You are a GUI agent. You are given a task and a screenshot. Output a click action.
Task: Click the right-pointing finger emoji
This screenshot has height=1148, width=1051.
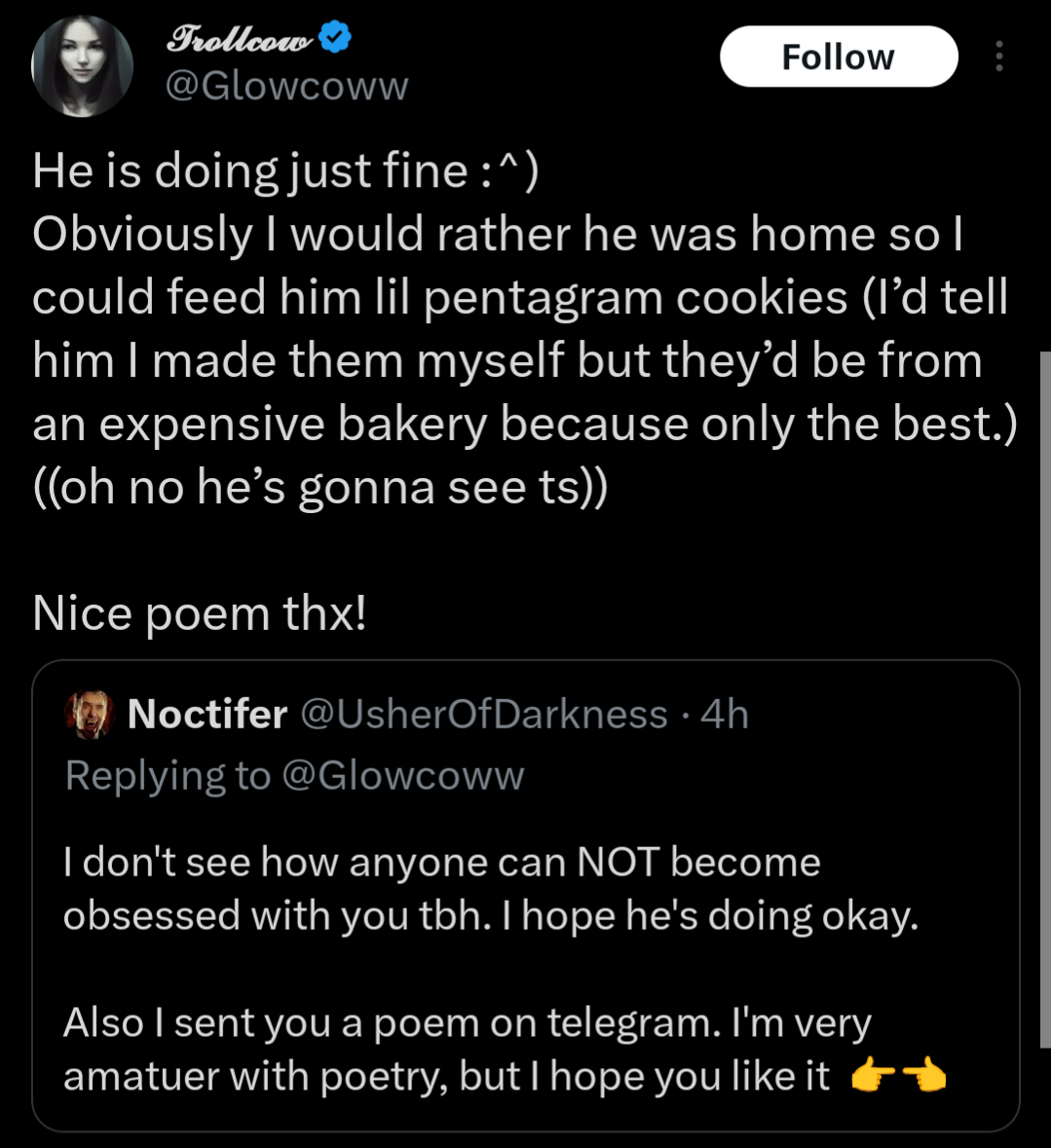[x=870, y=1077]
